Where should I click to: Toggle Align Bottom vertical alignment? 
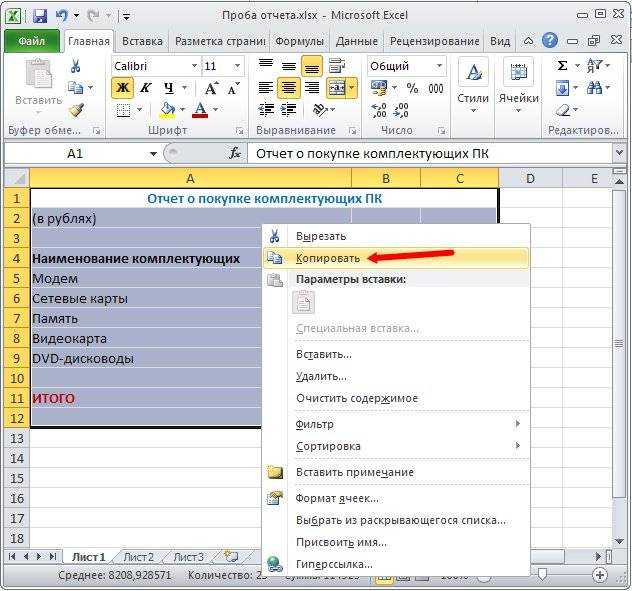(x=312, y=66)
